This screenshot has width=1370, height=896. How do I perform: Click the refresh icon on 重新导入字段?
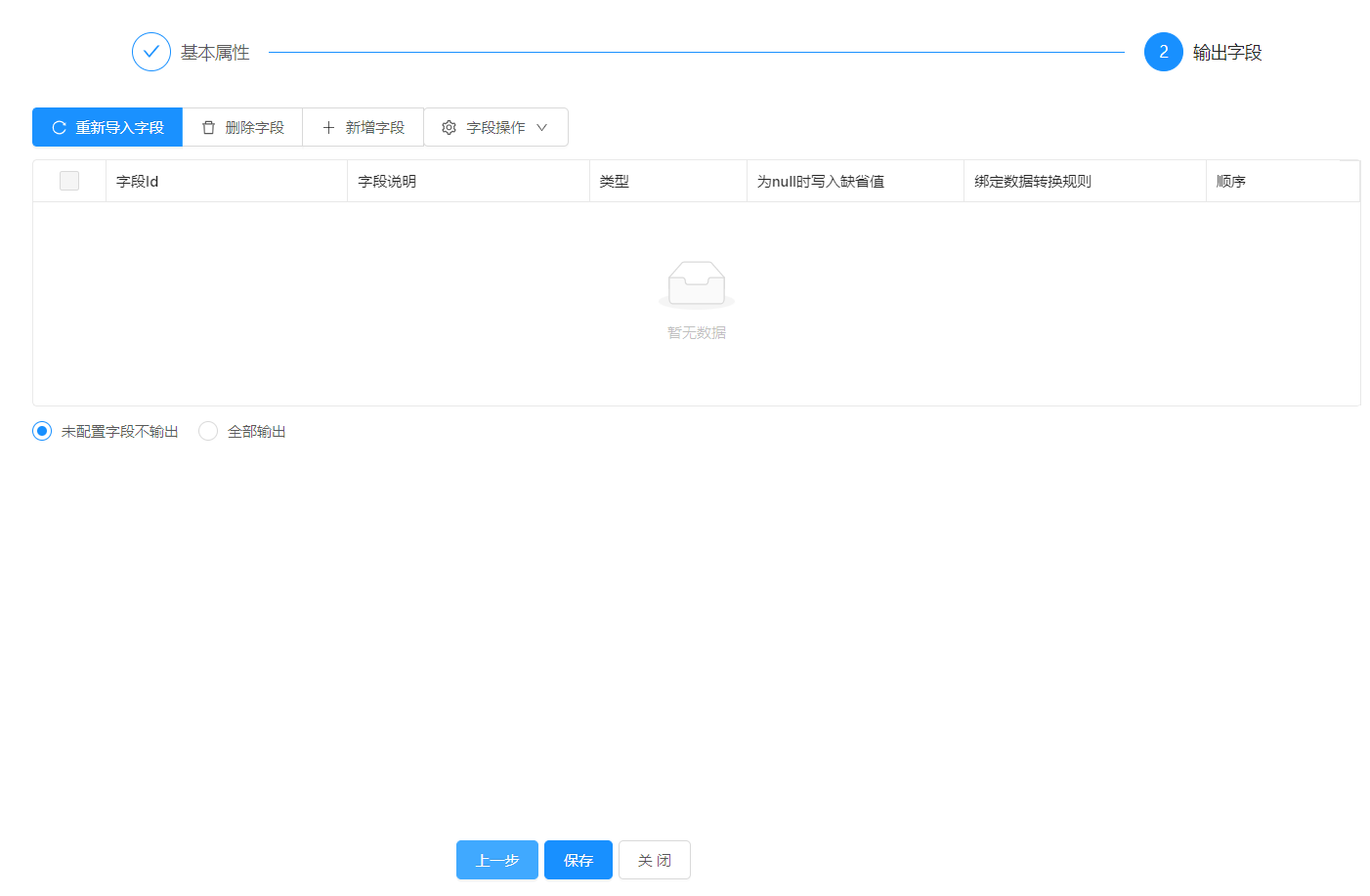(59, 128)
